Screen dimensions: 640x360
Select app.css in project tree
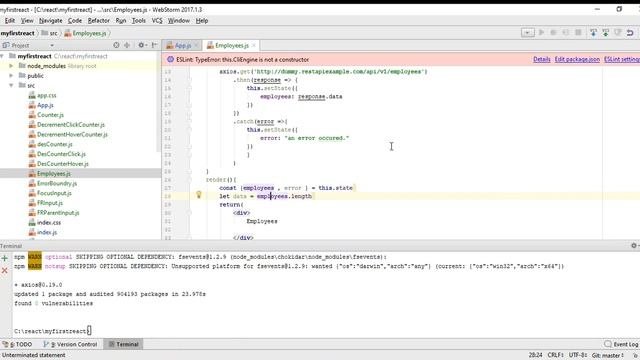click(47, 95)
